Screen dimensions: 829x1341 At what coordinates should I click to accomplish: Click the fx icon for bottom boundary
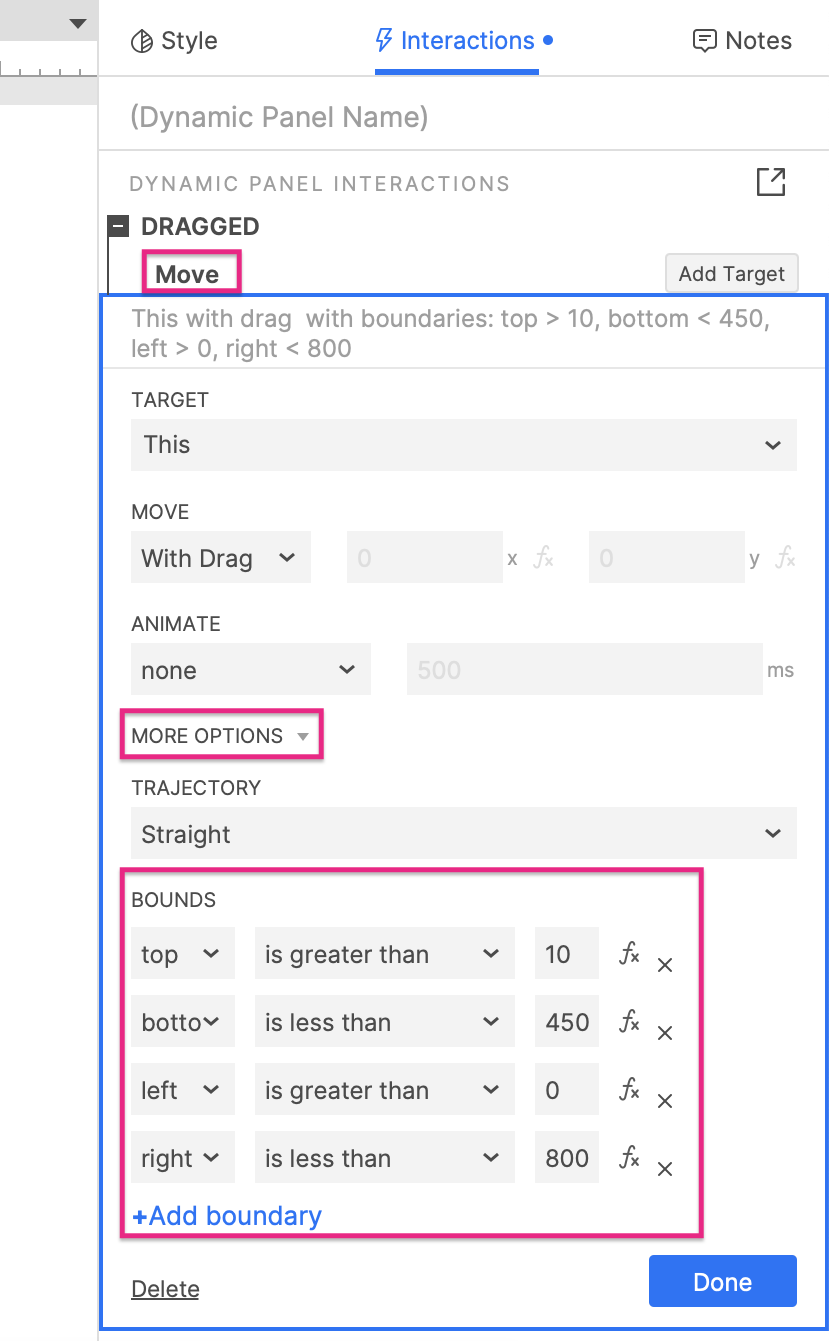[629, 1022]
